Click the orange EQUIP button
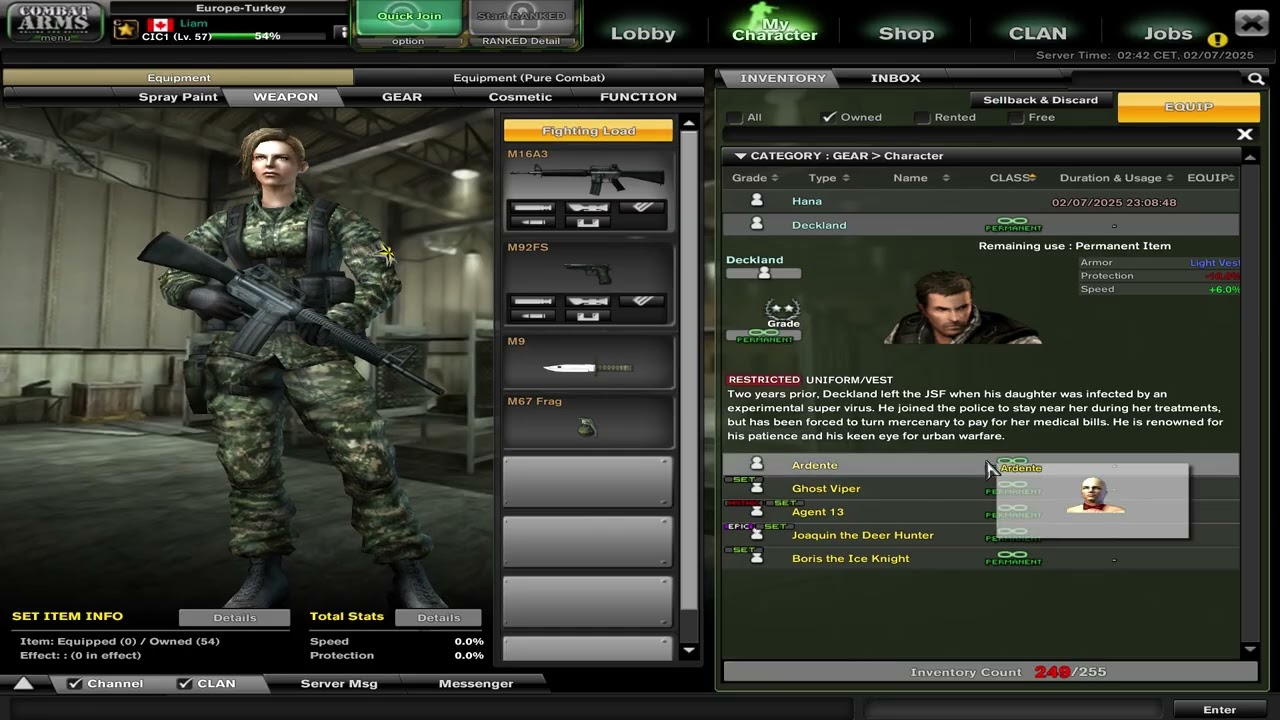 click(x=1189, y=107)
